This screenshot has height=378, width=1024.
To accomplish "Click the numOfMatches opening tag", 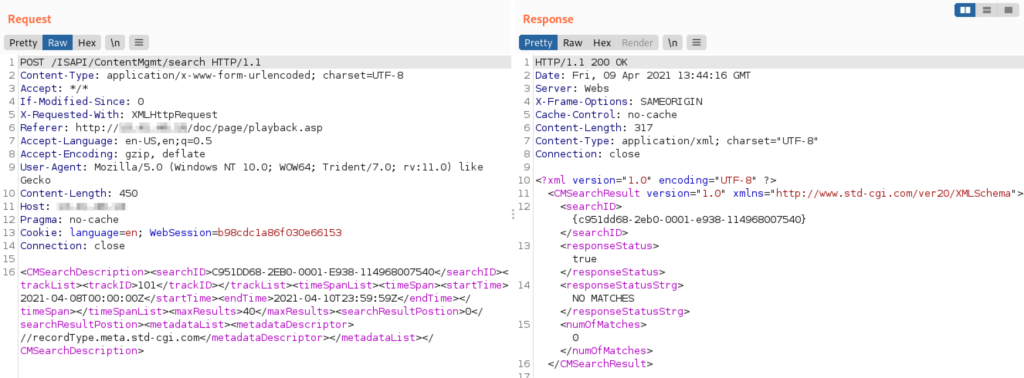I will (603, 324).
